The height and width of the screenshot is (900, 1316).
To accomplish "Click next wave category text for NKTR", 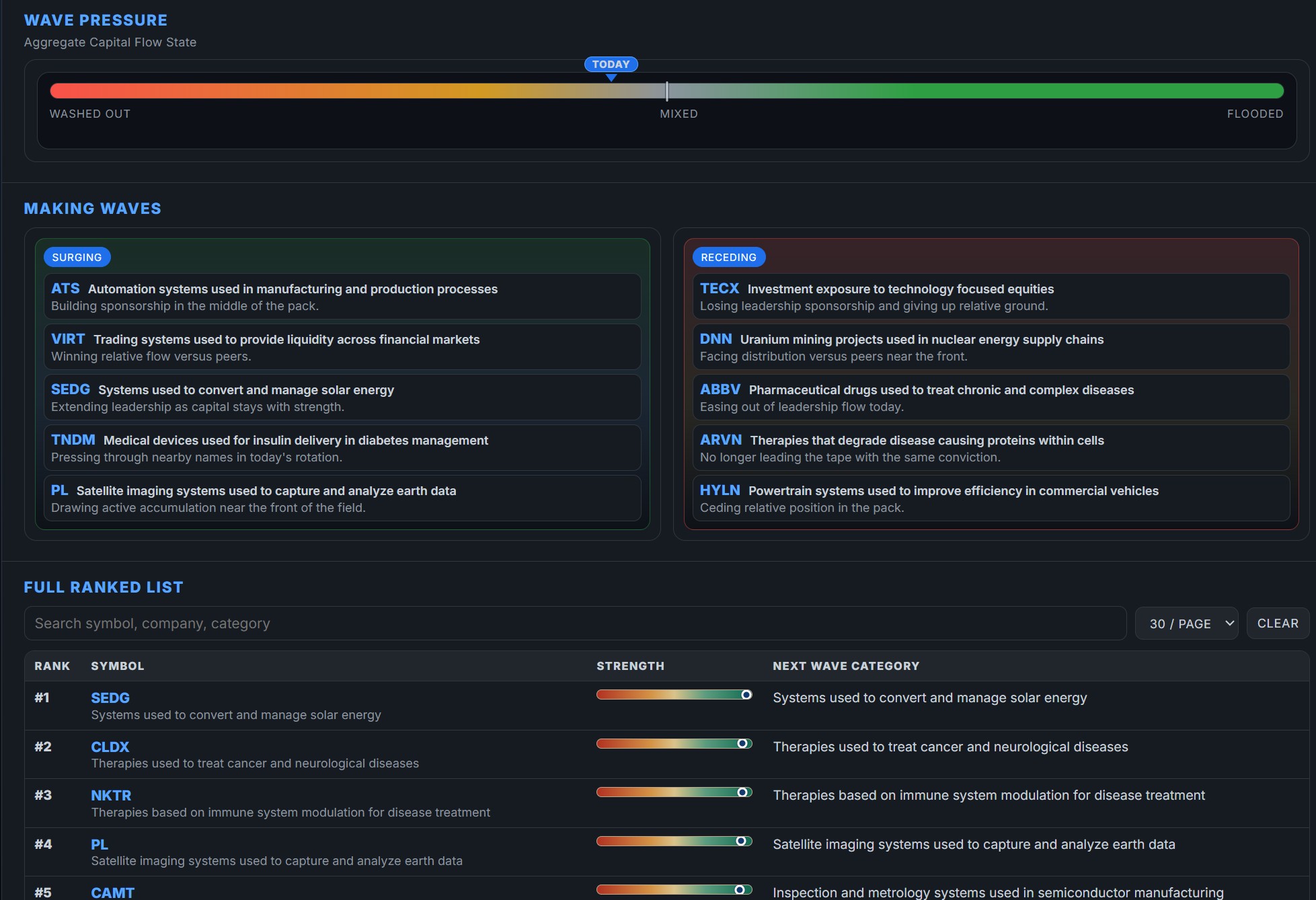I will tap(989, 796).
